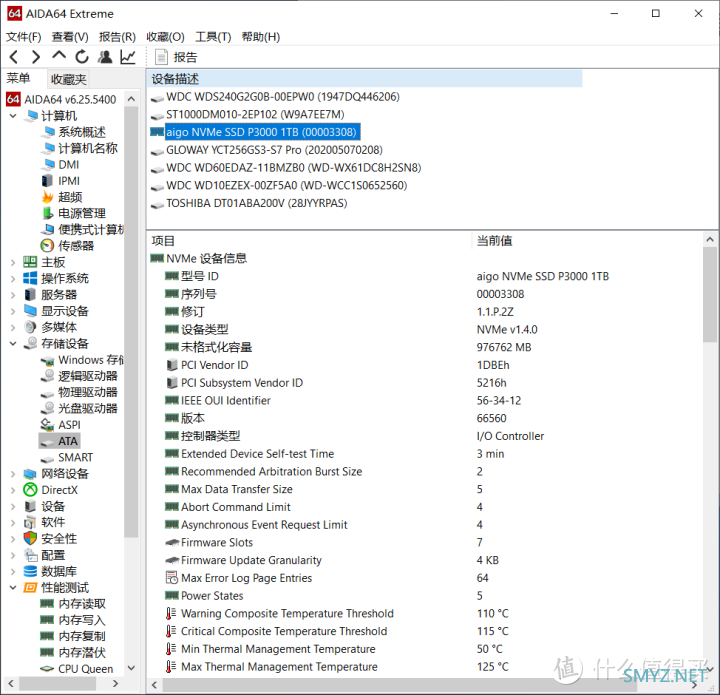Click the 报告 report button

[176, 57]
